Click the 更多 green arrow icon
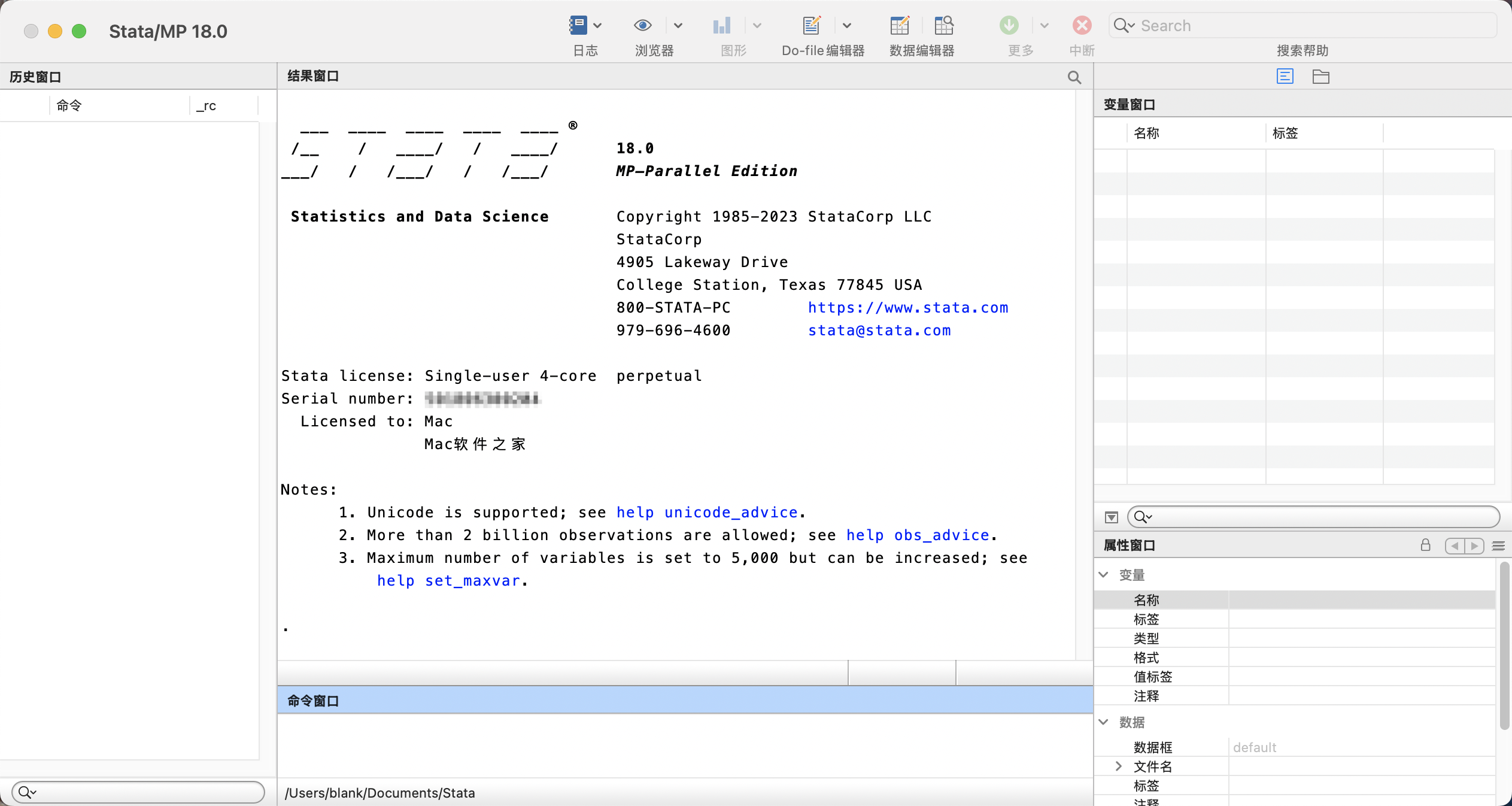 (x=1009, y=25)
